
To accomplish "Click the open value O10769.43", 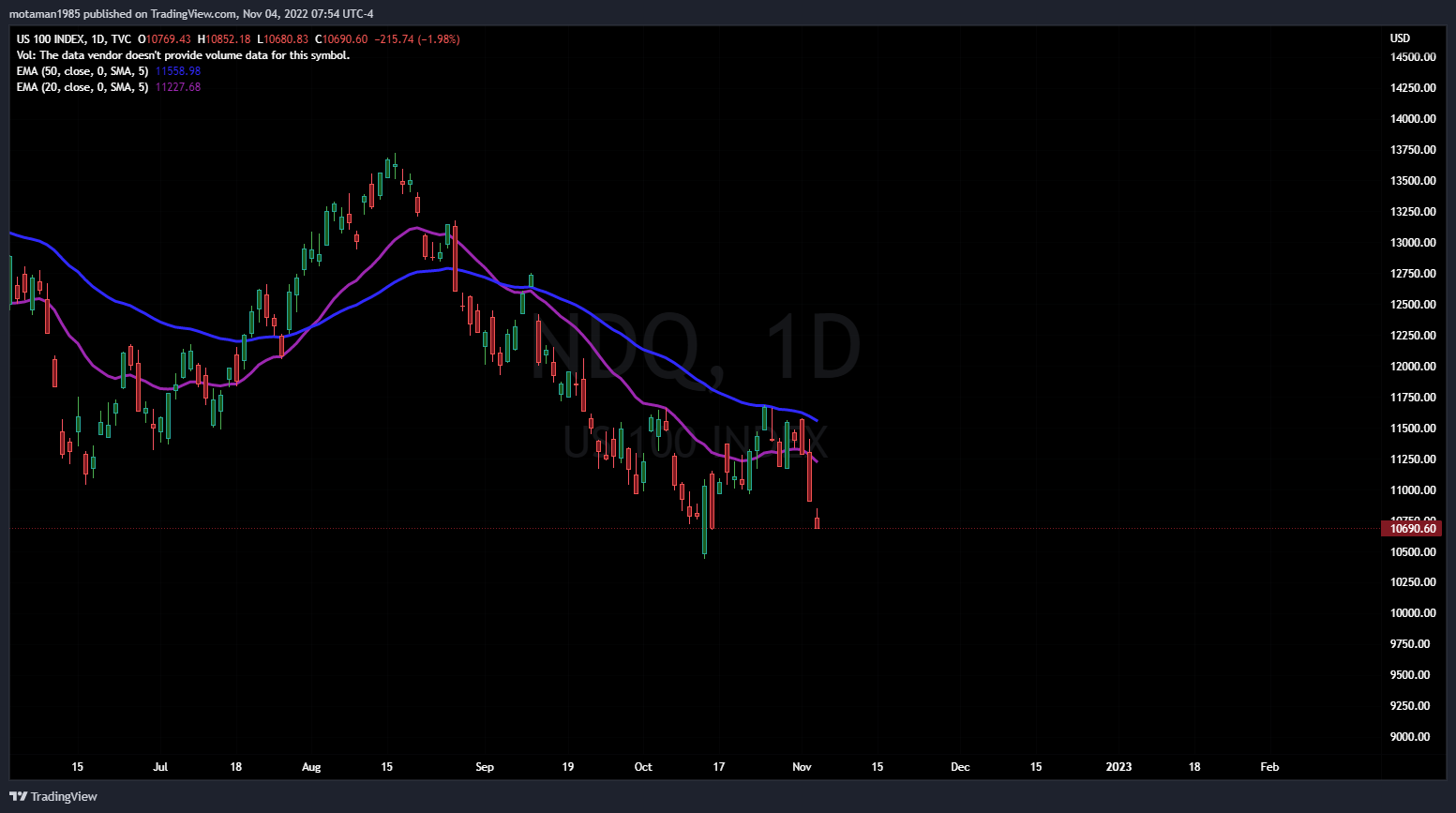I will pyautogui.click(x=164, y=39).
